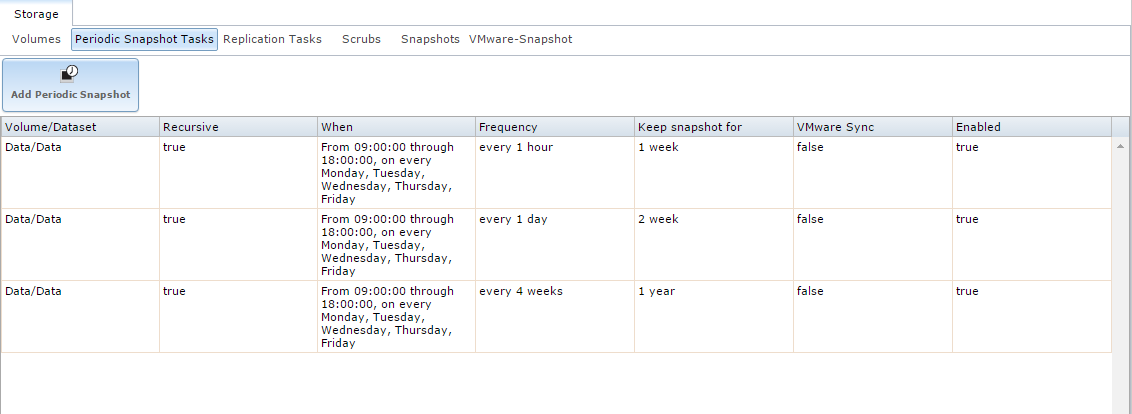1132x414 pixels.
Task: Select the every 1 day snapshot row
Action: click(556, 245)
